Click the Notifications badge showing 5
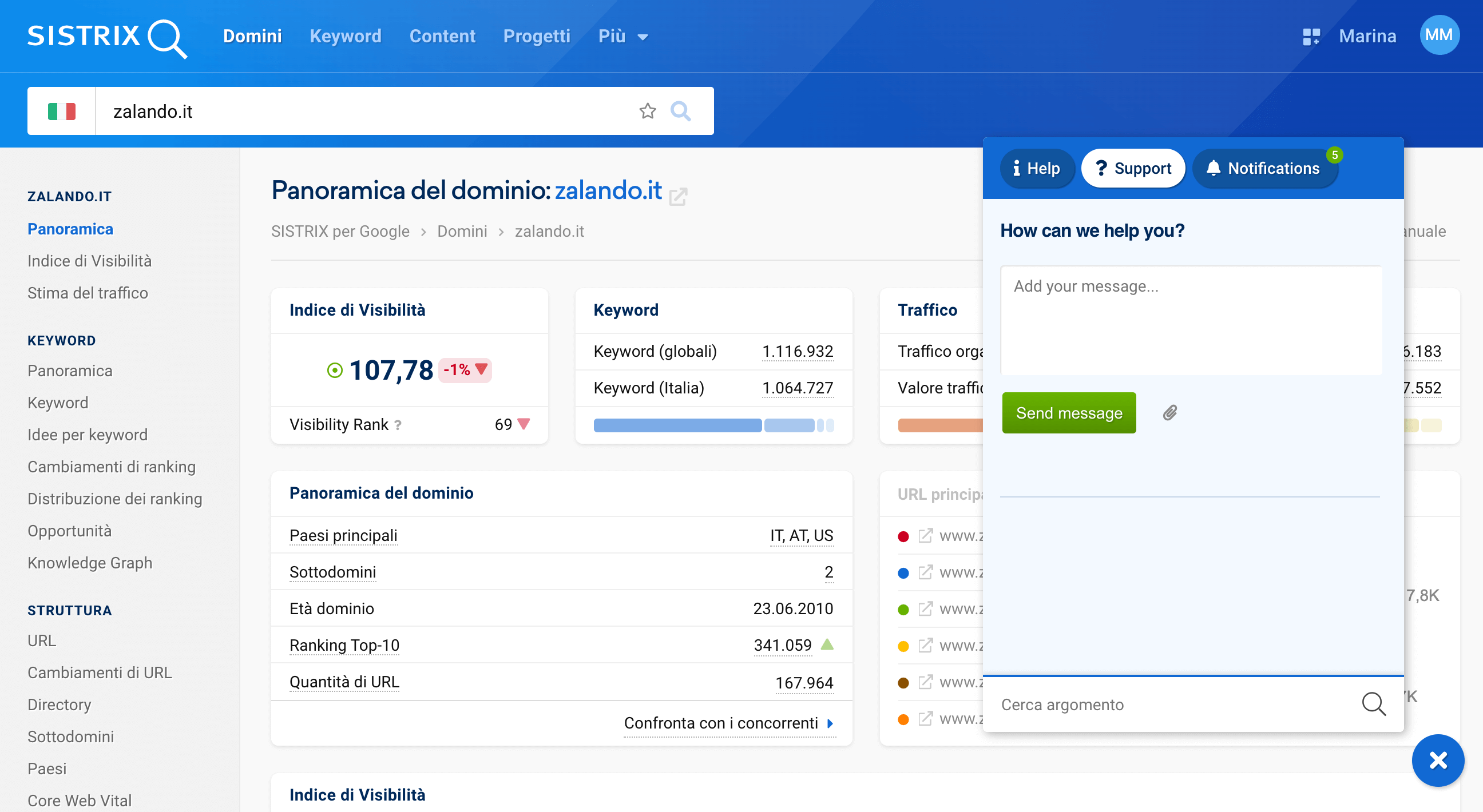This screenshot has height=812, width=1483. tap(1334, 155)
